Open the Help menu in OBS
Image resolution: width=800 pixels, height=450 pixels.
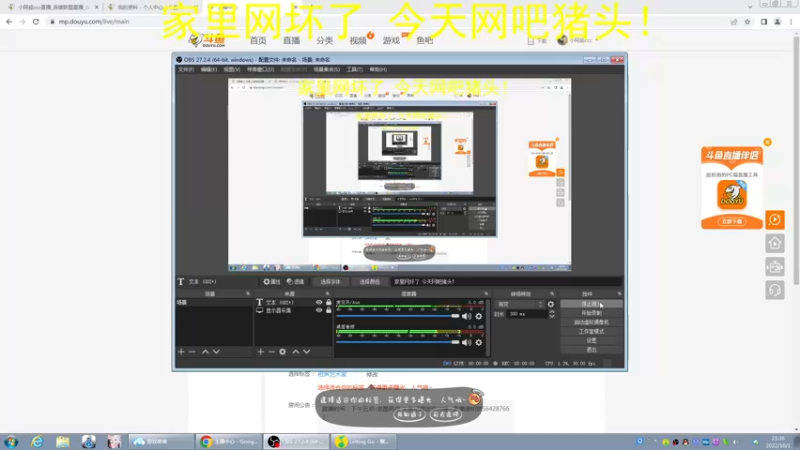pos(378,69)
